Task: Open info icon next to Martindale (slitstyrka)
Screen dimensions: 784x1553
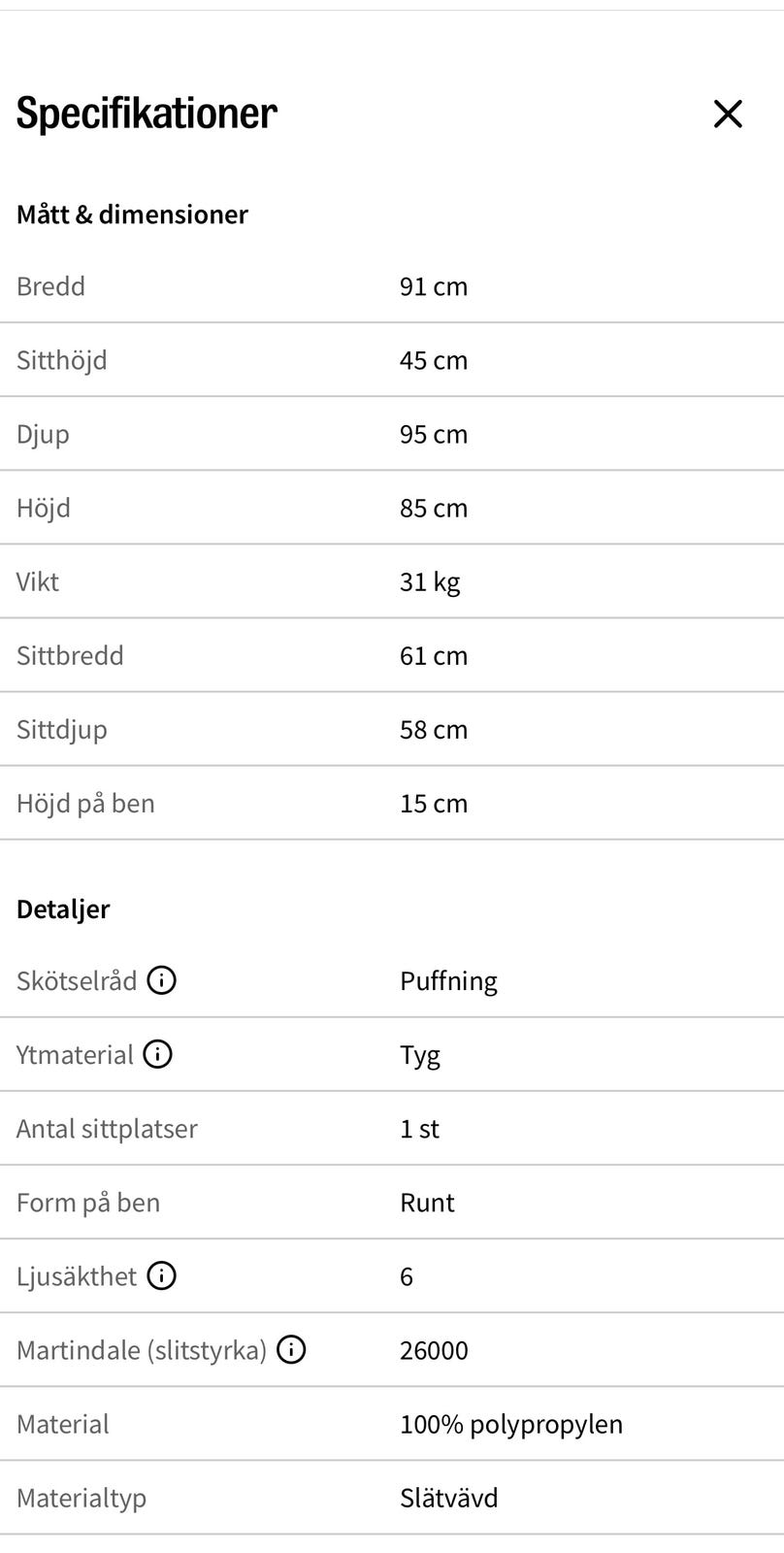Action: (291, 1349)
